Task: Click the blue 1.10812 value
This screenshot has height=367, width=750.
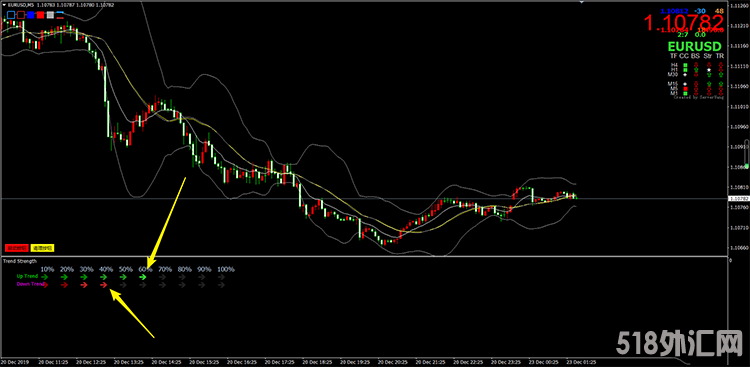Action: pyautogui.click(x=674, y=11)
